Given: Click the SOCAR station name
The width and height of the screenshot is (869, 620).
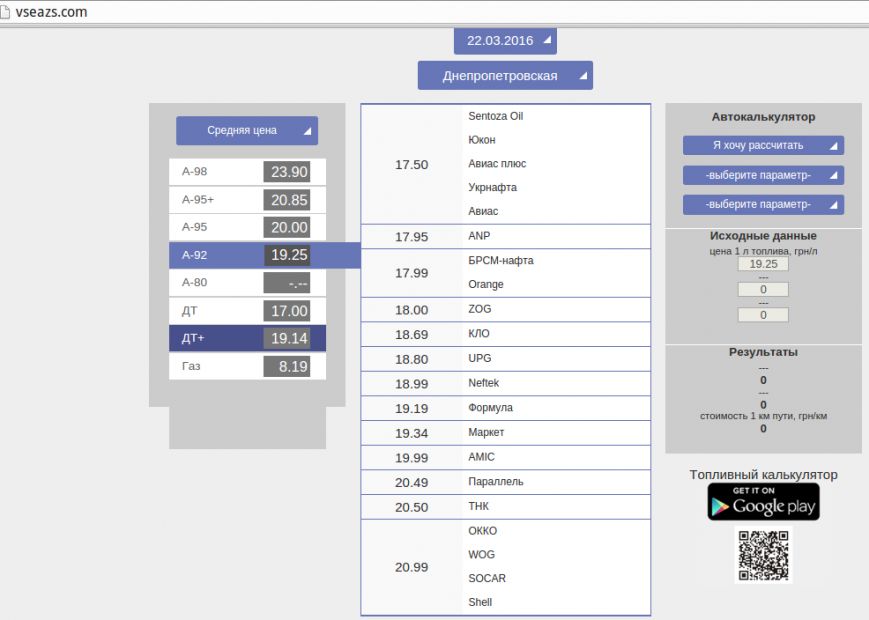Looking at the screenshot, I should pyautogui.click(x=487, y=578).
